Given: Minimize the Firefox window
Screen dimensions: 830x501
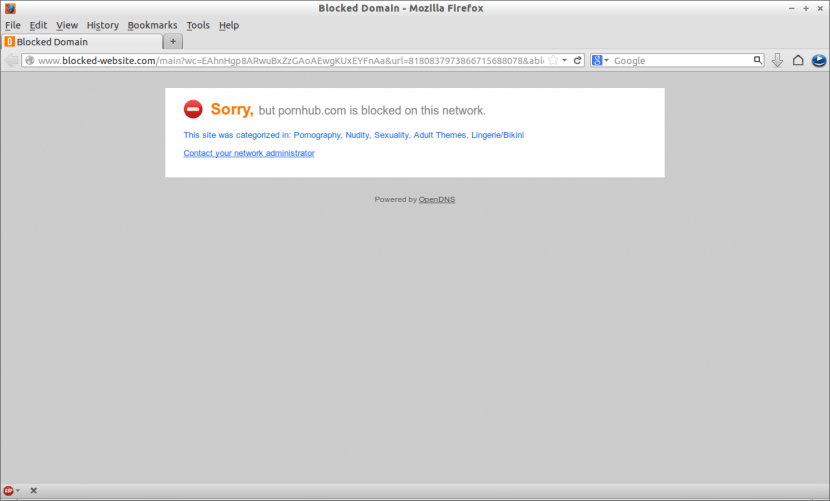Looking at the screenshot, I should point(791,8).
